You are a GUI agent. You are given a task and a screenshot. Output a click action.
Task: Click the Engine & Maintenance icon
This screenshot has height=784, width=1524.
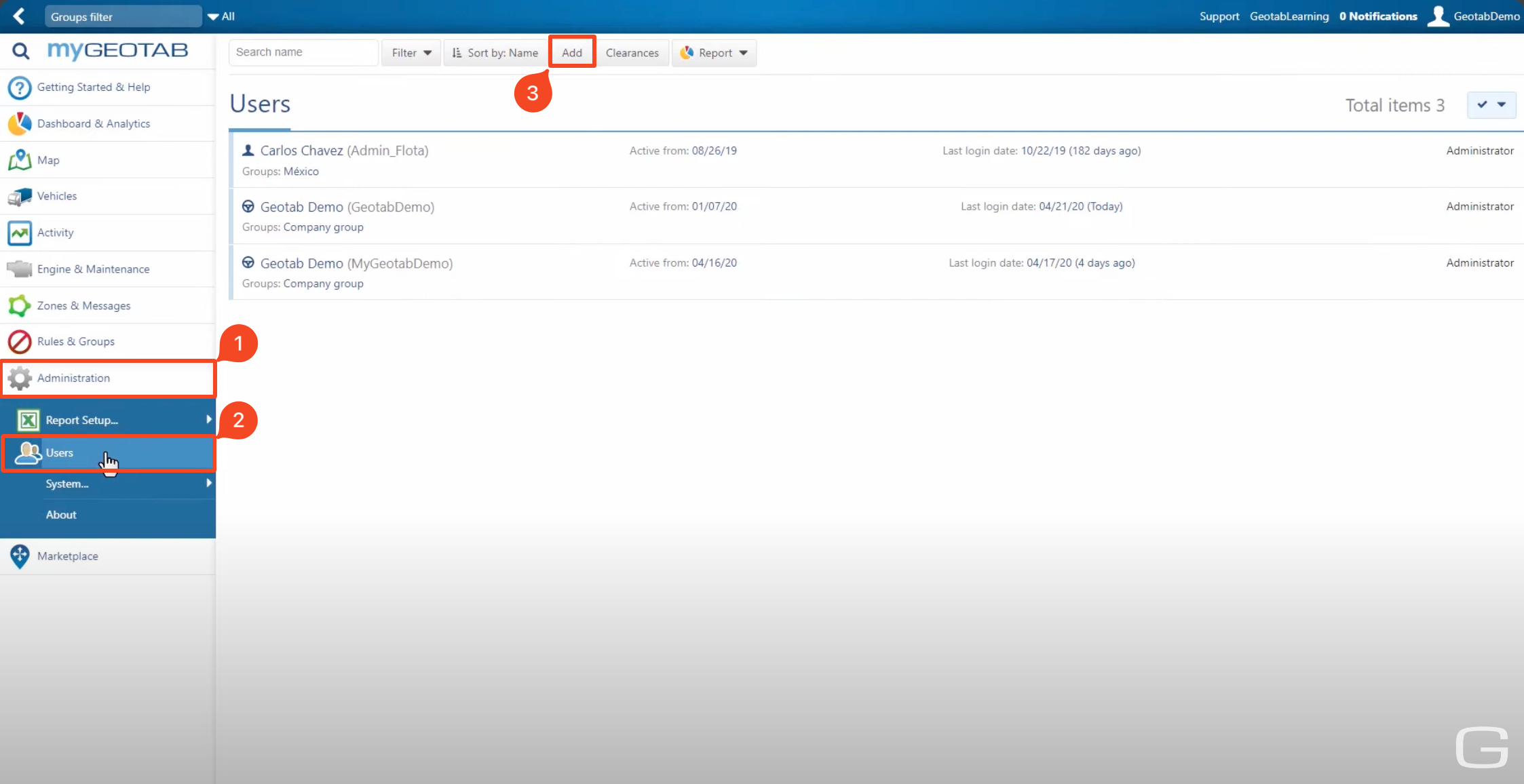point(19,269)
